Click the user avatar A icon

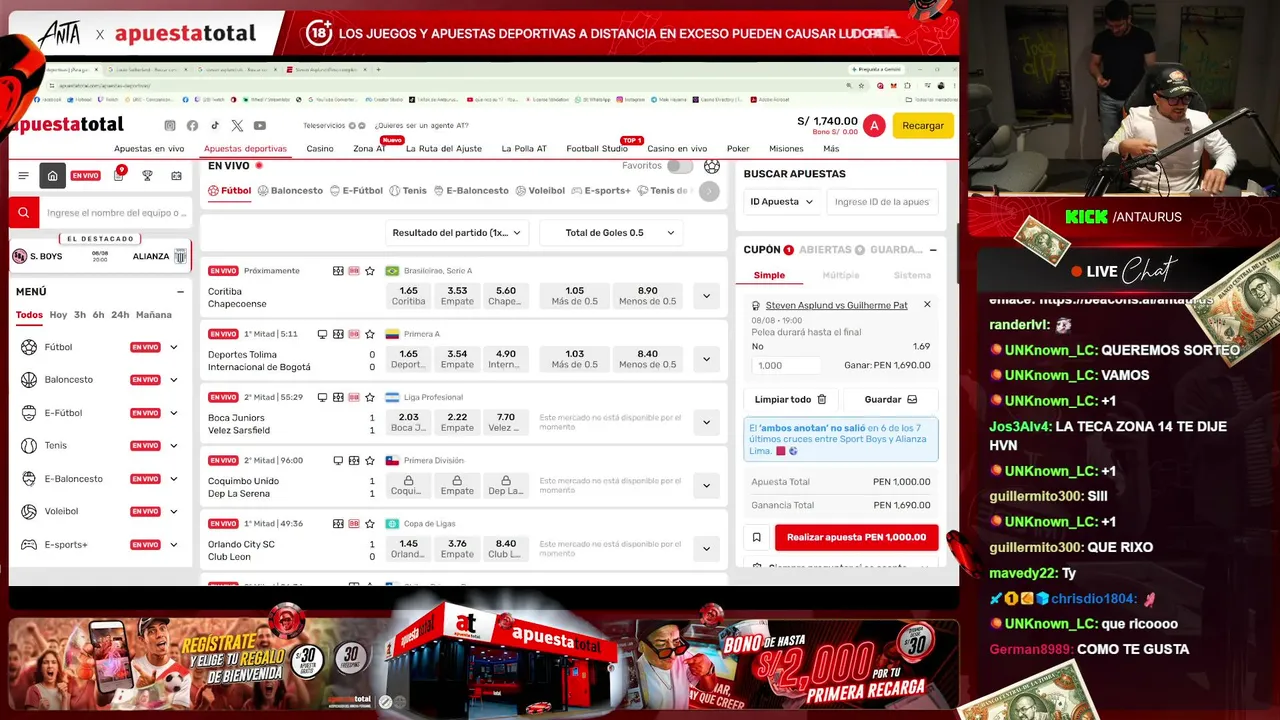pyautogui.click(x=874, y=126)
